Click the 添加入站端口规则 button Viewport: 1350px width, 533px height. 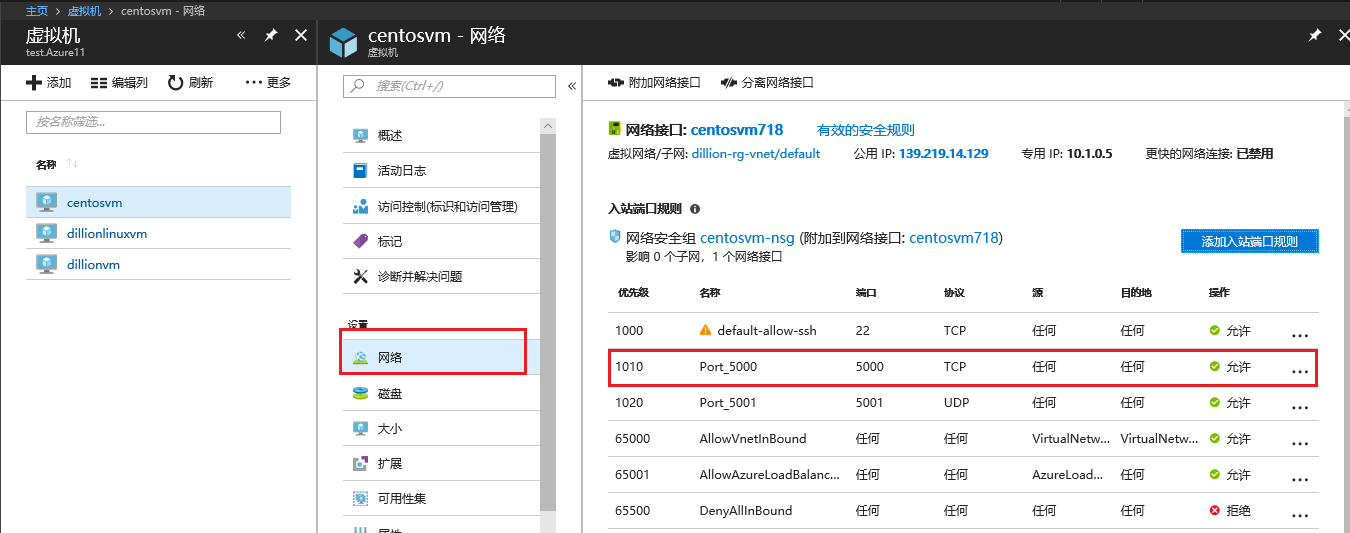point(1249,241)
